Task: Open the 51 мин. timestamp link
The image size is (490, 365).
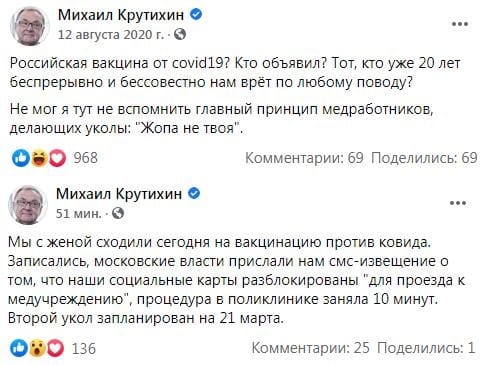Action: tap(79, 213)
